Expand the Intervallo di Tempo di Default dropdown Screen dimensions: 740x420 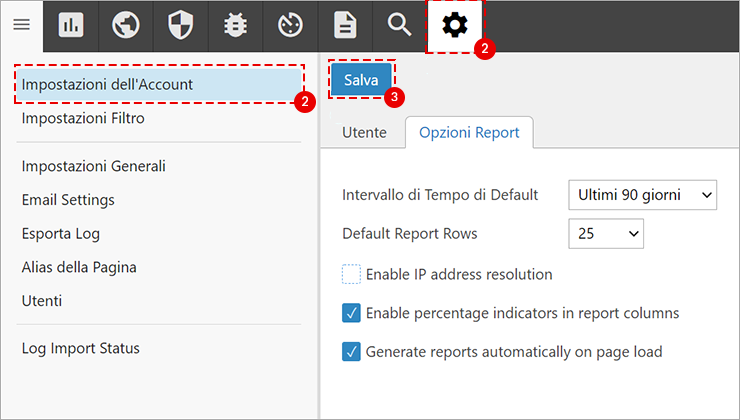pyautogui.click(x=642, y=195)
